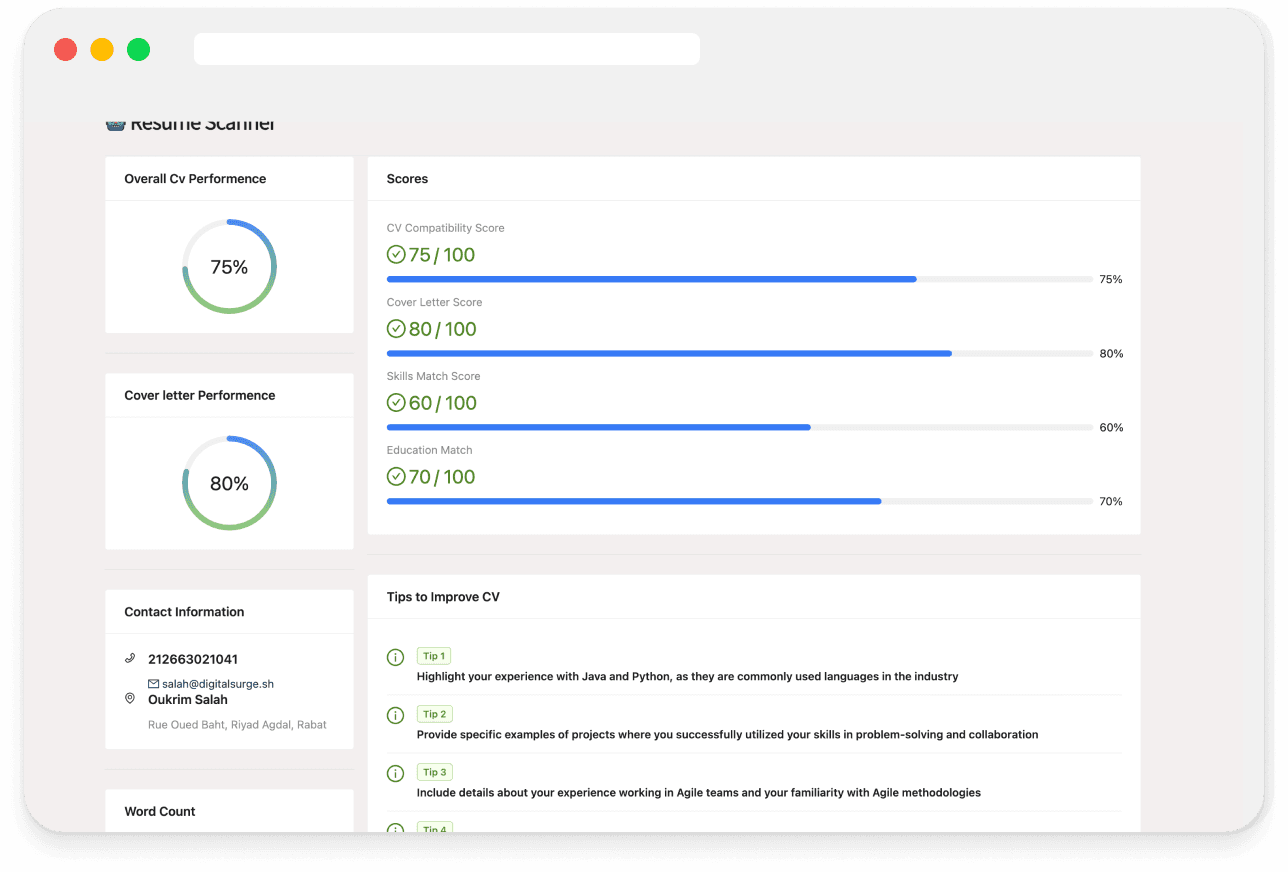Click the Word Count card heading
This screenshot has height=872, width=1288.
click(160, 811)
